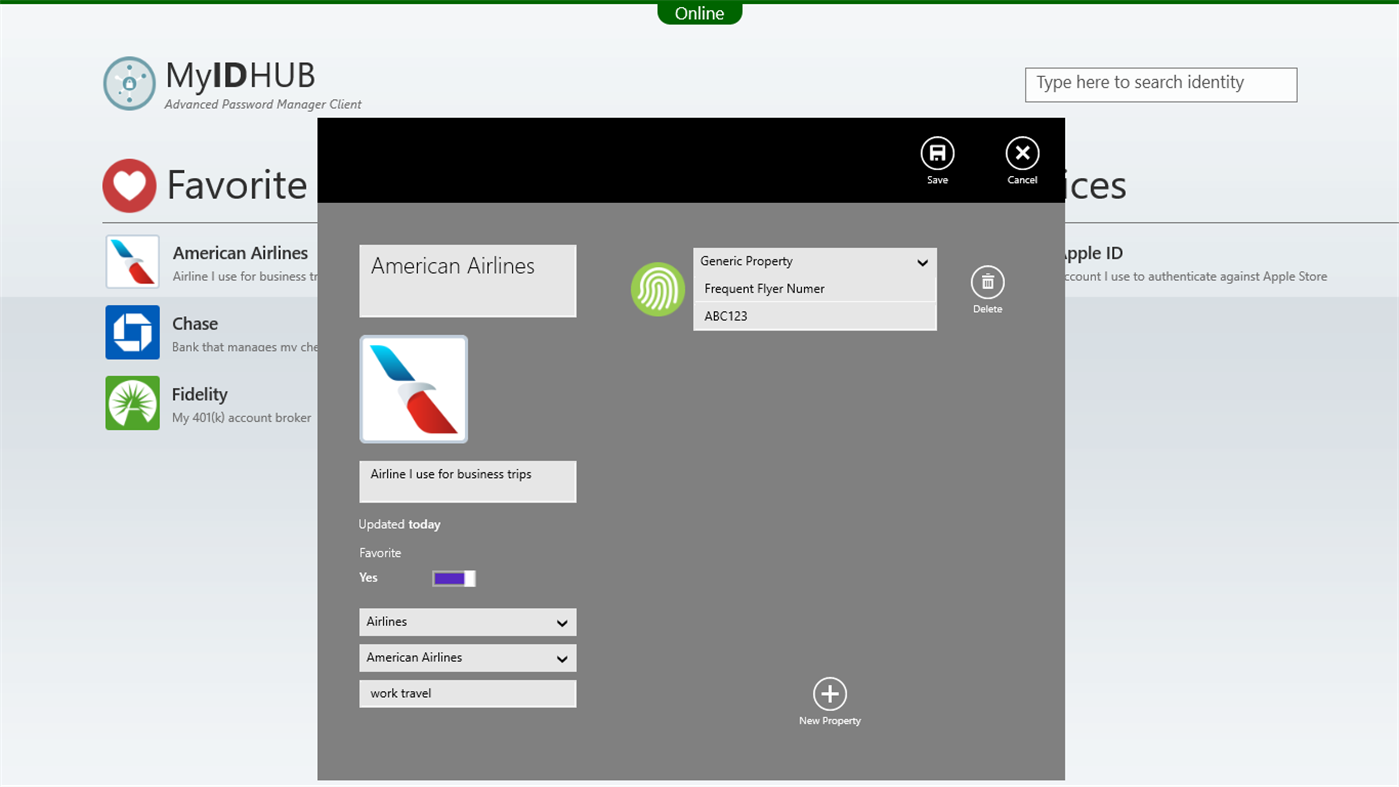The height and width of the screenshot is (787, 1399).
Task: Toggle the Favorite switch off
Action: point(453,578)
